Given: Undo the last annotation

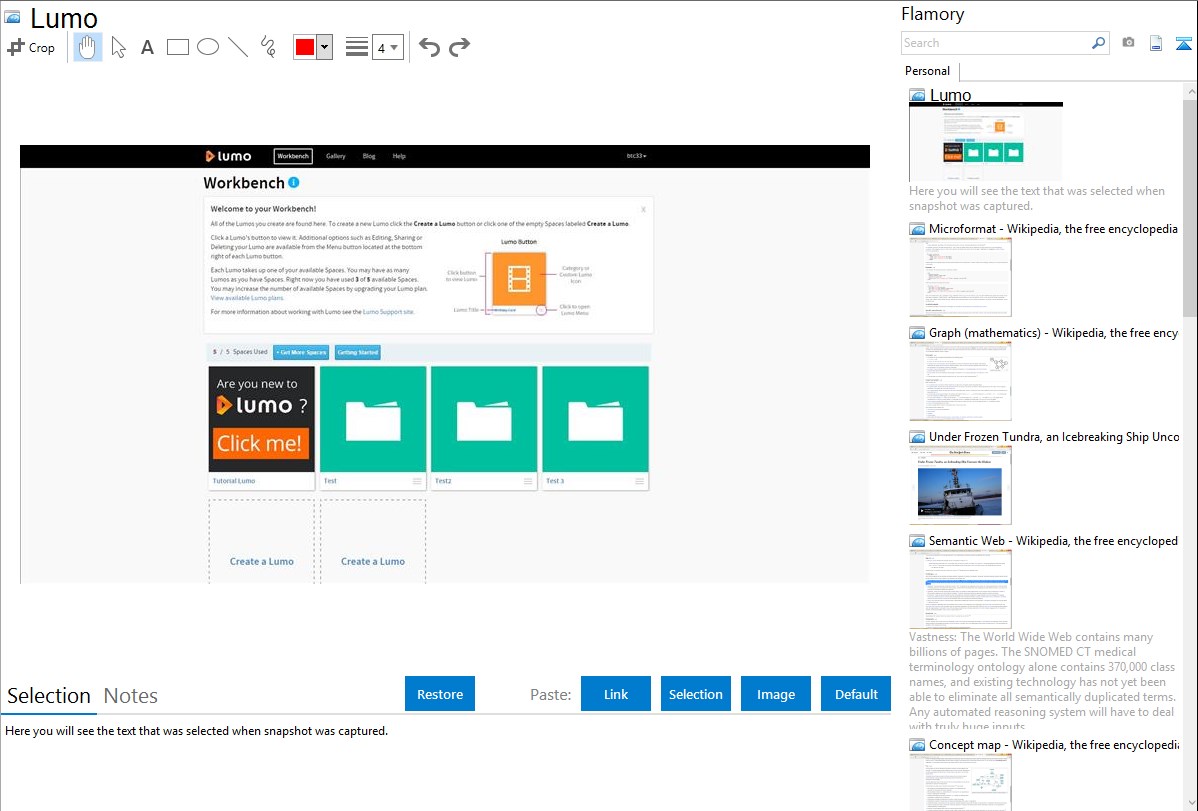Looking at the screenshot, I should pos(429,47).
